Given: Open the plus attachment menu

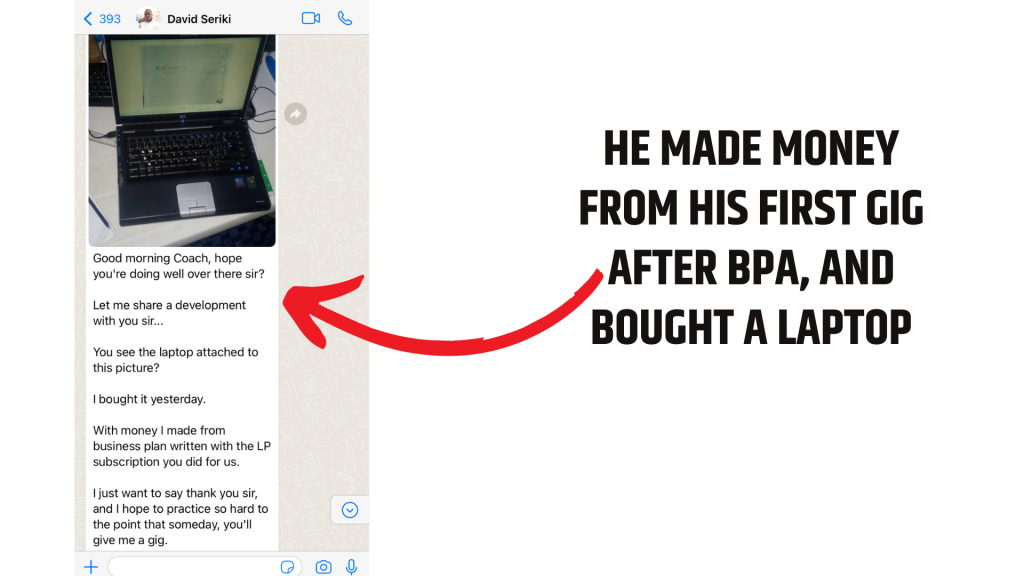Looking at the screenshot, I should click(x=91, y=567).
